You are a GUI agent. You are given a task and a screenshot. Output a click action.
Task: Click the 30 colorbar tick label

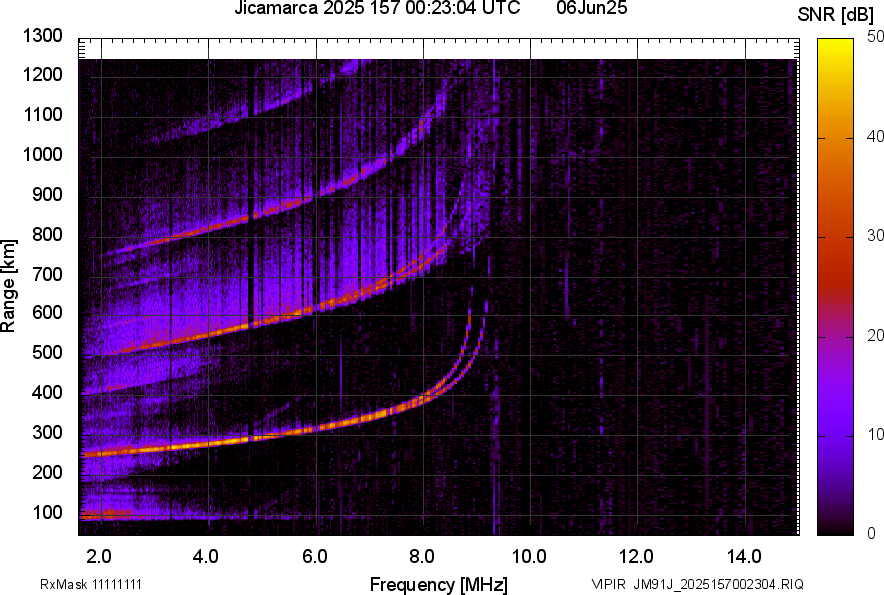tap(876, 235)
